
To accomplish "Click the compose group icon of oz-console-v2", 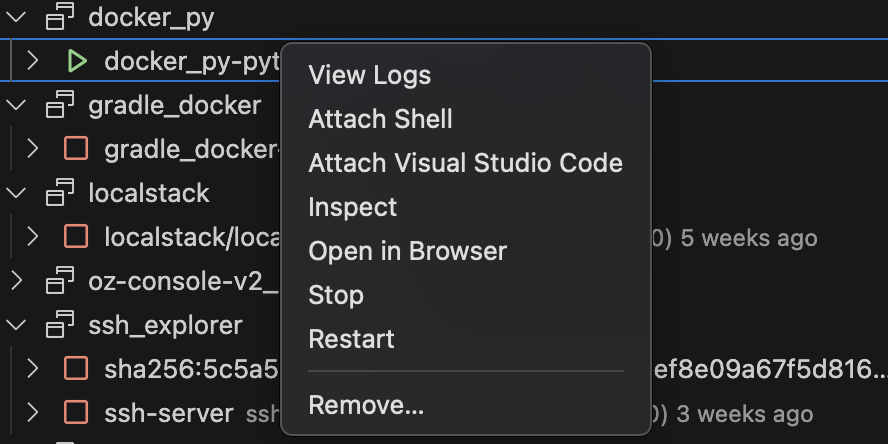I will coord(60,280).
